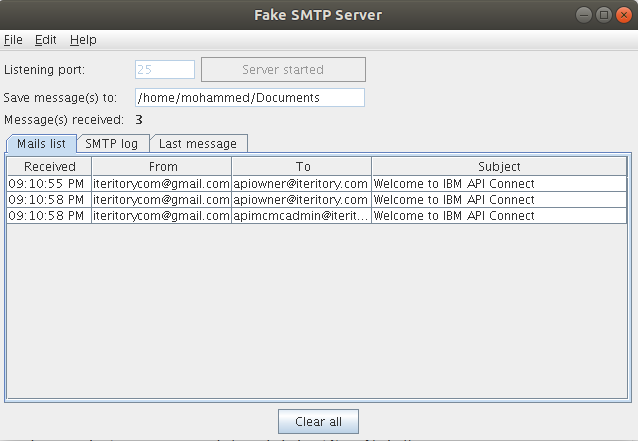Open the Help menu

[x=83, y=40]
